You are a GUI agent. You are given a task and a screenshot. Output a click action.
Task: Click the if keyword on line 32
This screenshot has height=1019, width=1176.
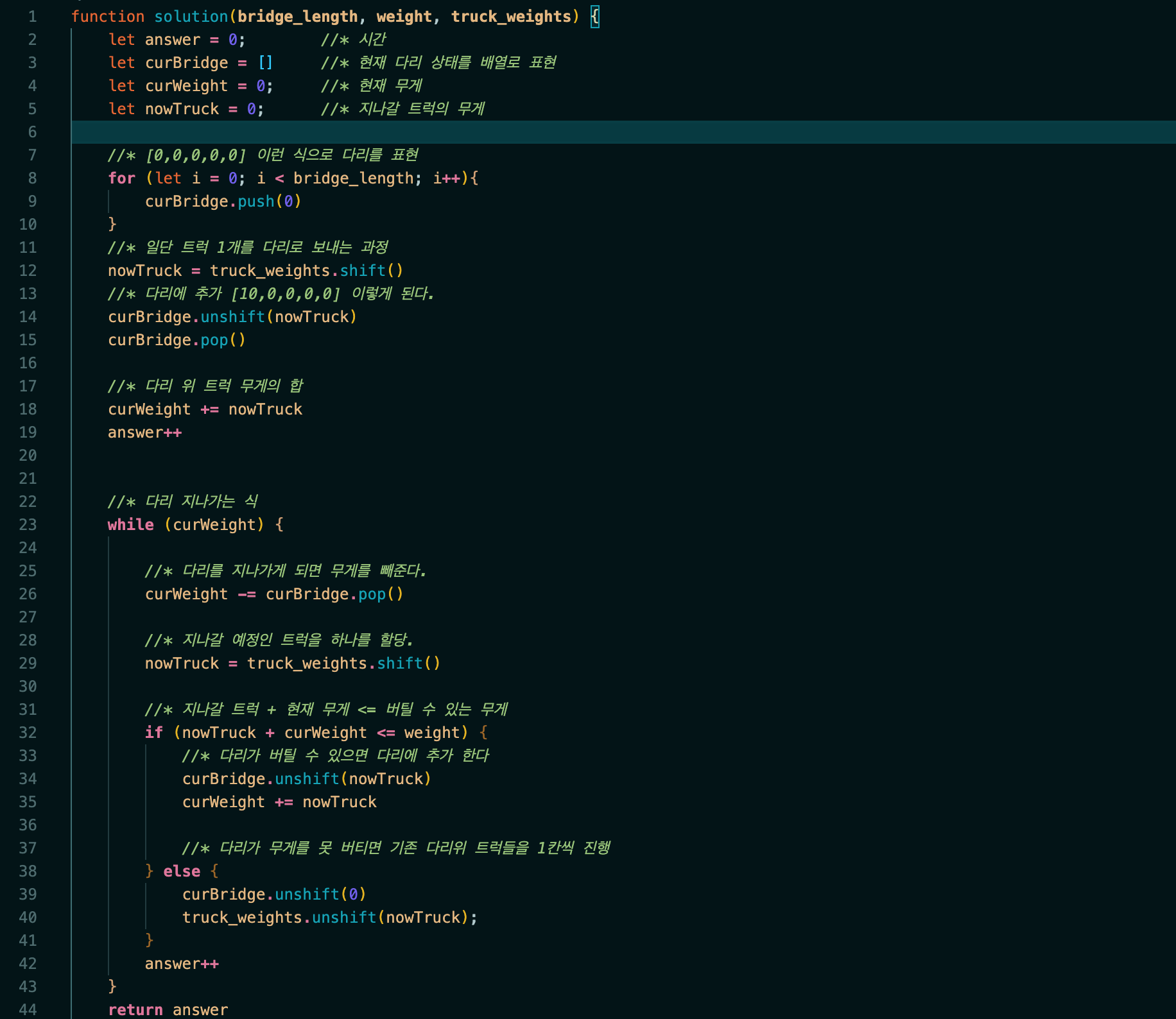click(154, 733)
